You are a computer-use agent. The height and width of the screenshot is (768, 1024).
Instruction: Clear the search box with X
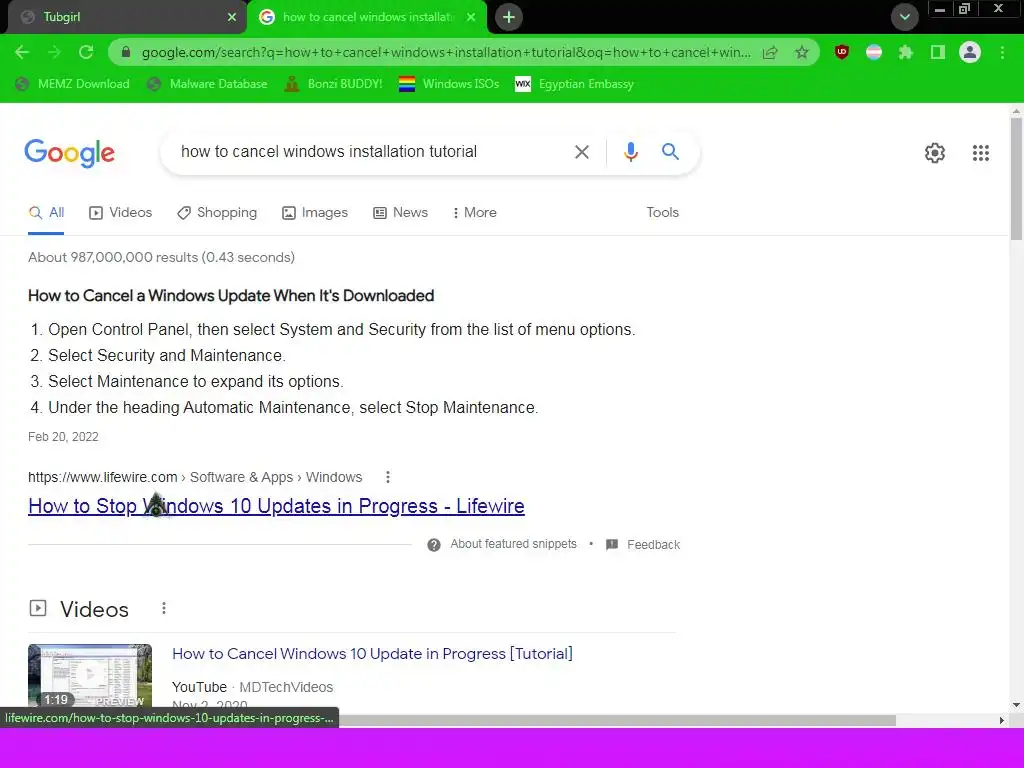click(581, 152)
